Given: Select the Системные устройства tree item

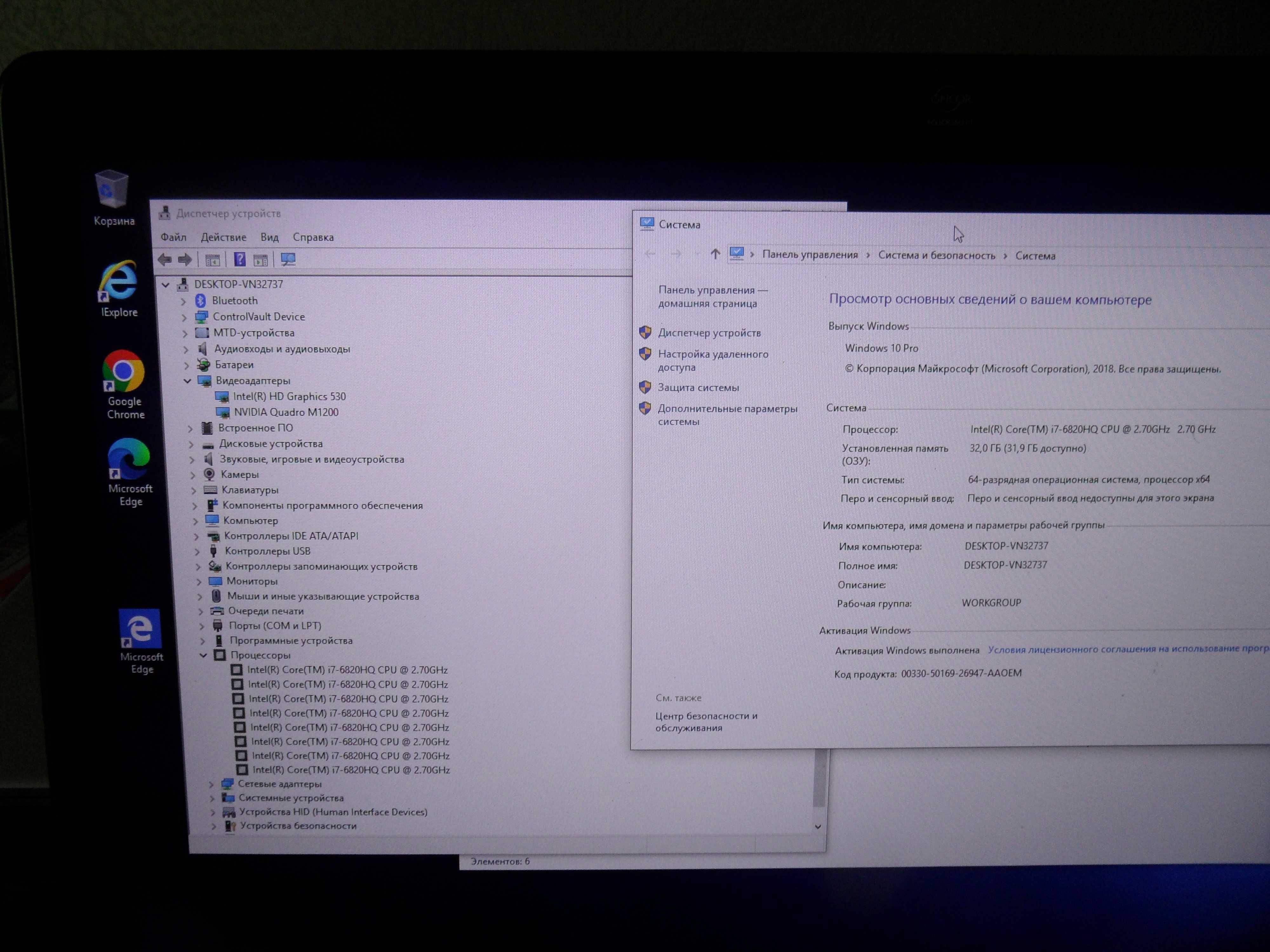Looking at the screenshot, I should coord(291,798).
